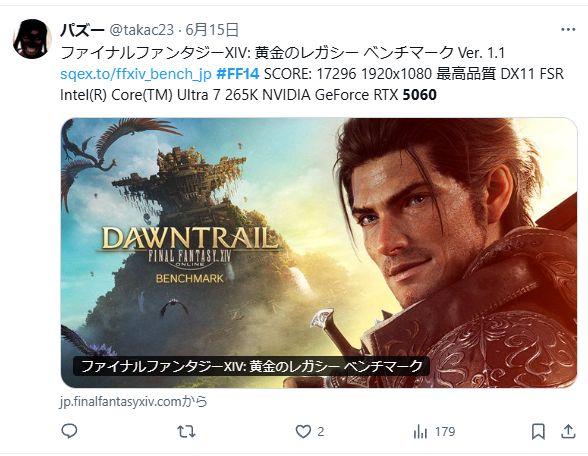Open the パズー profile avatar picture
Viewport: 588px width, 456px height.
[32, 39]
